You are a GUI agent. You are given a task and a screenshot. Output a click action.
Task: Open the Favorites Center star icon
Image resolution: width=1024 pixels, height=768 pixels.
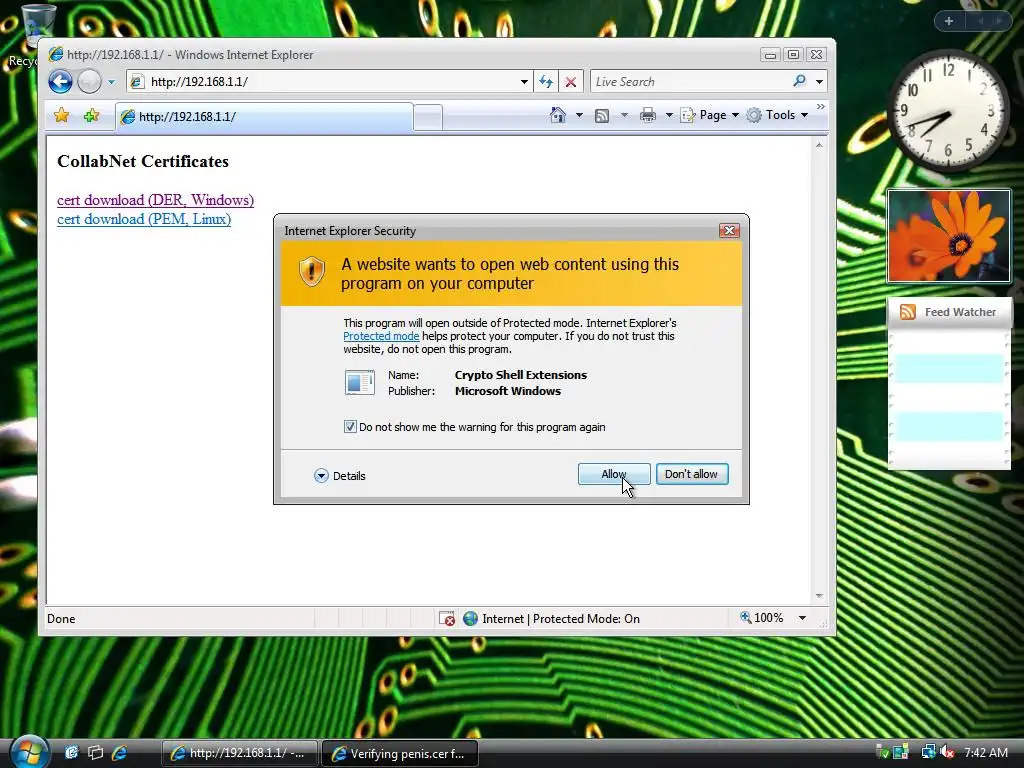pos(61,116)
